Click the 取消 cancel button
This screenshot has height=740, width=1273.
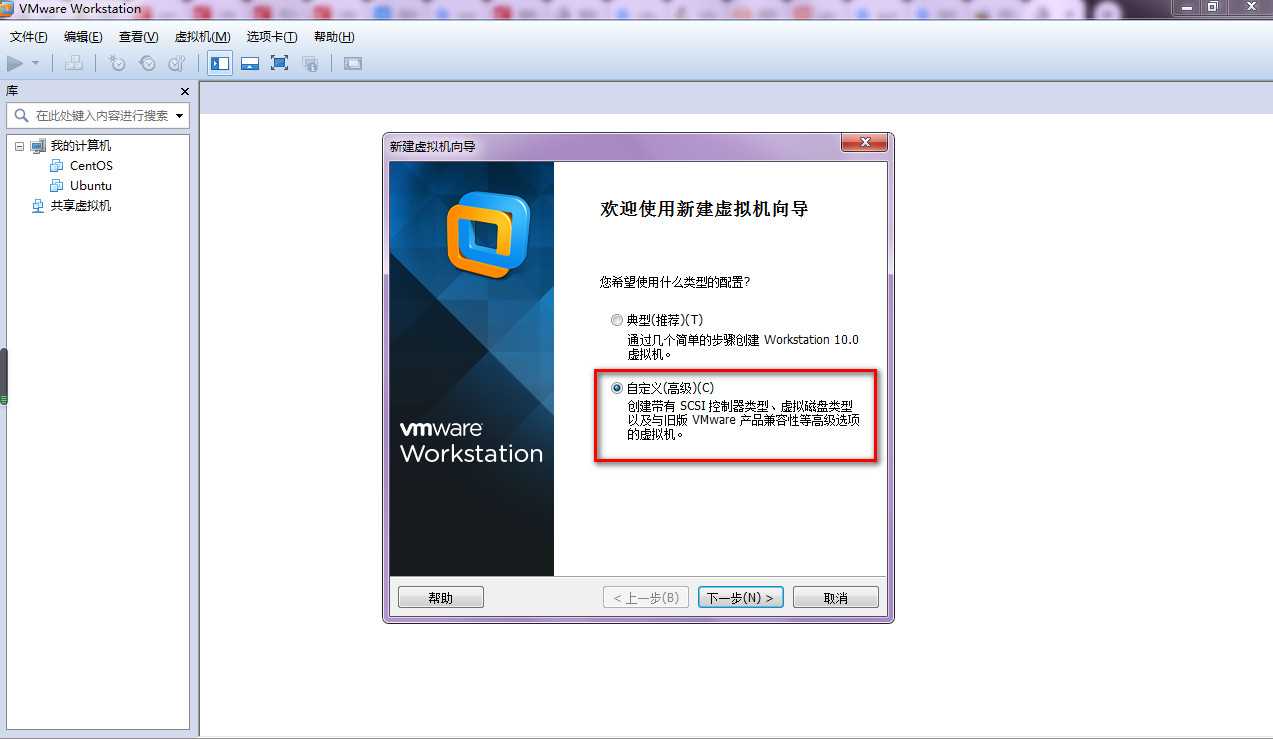(x=836, y=598)
